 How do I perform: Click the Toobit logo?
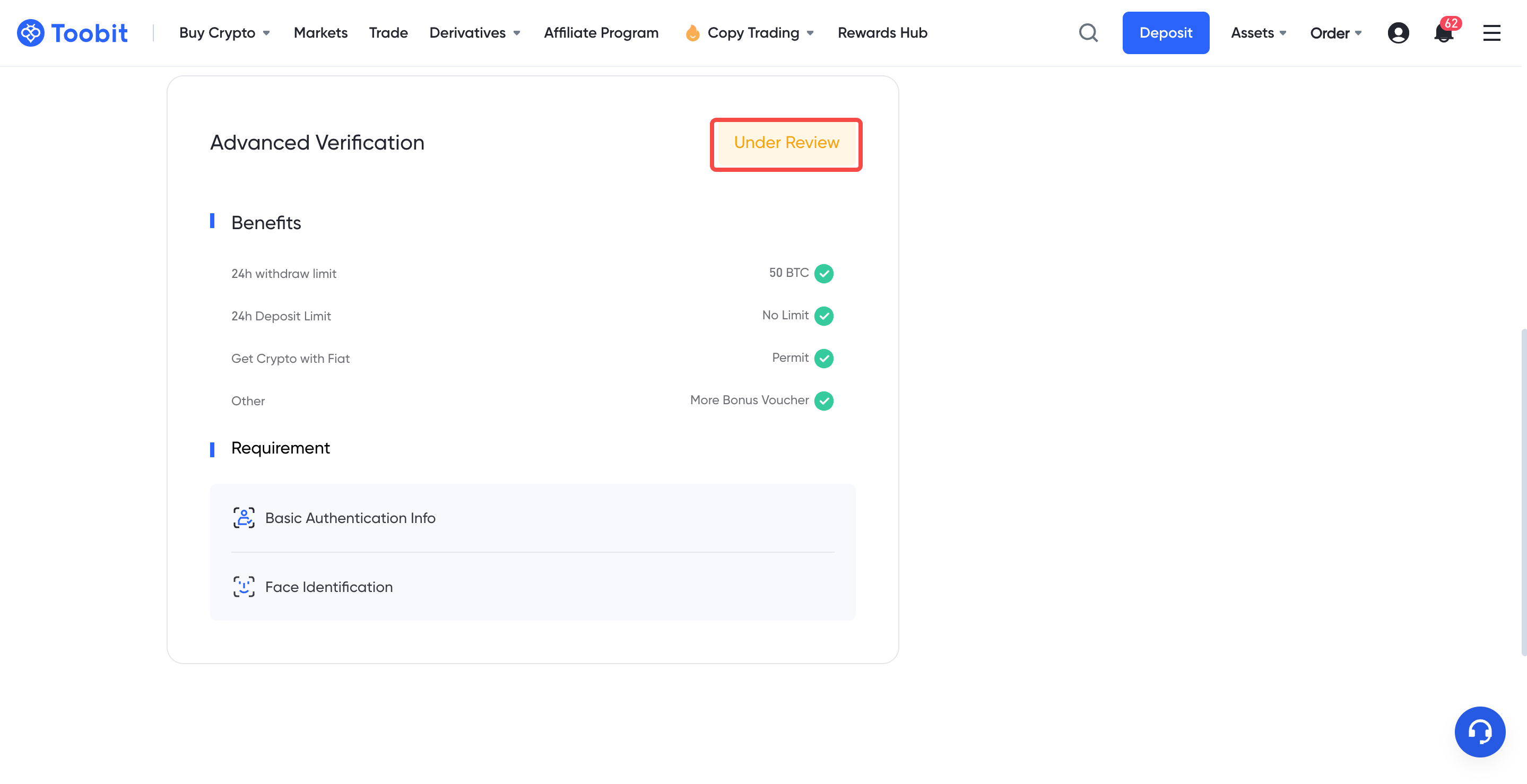[x=72, y=32]
